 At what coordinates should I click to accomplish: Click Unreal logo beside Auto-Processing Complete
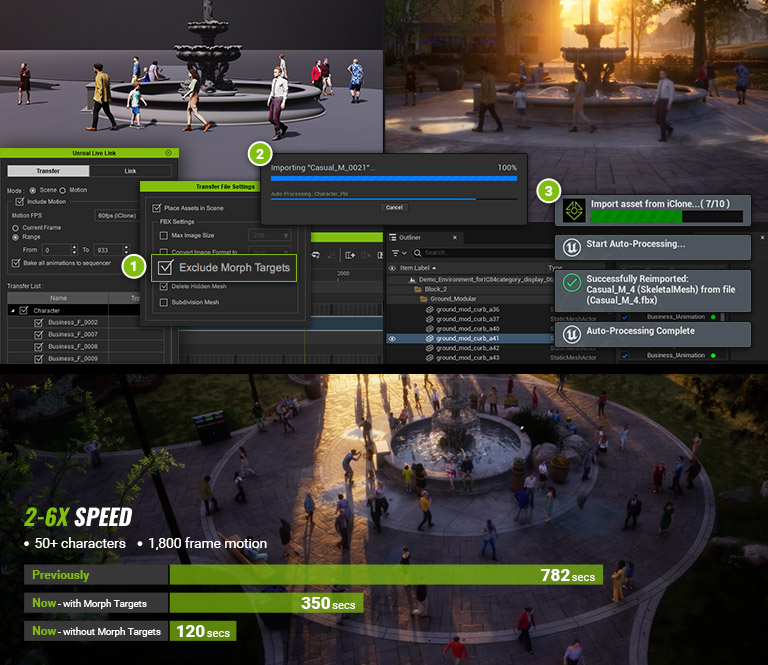point(573,333)
